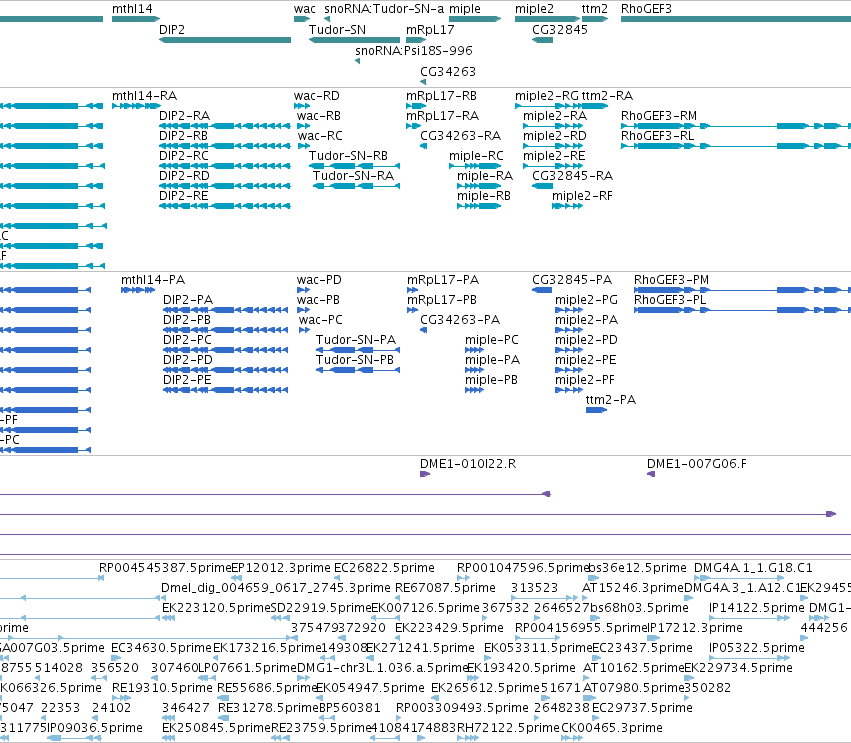Click EST EC26822.5prime label
Screen dimensions: 851x743
[x=384, y=568]
